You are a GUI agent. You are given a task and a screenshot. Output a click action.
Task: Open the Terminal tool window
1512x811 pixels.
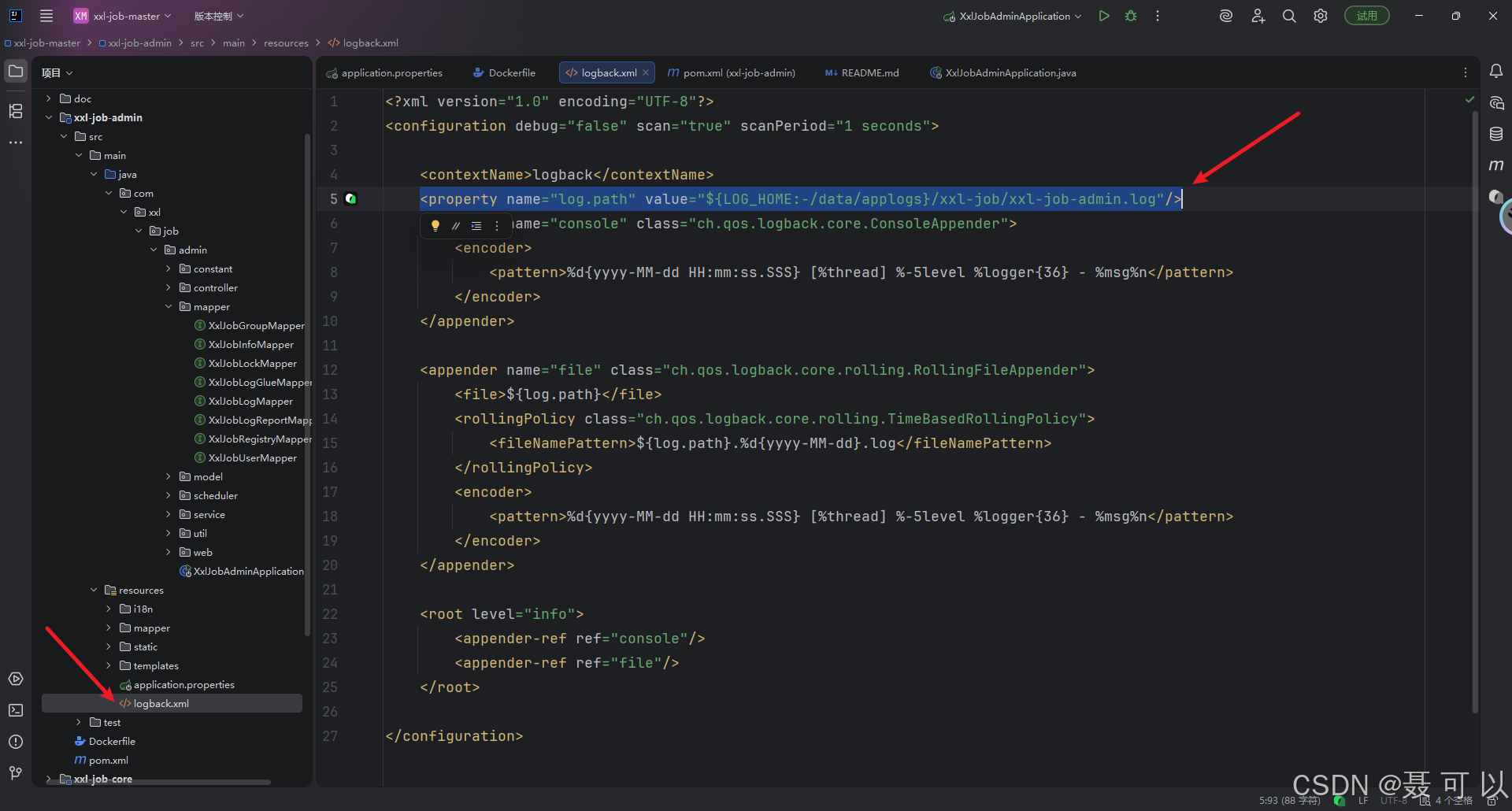point(16,710)
